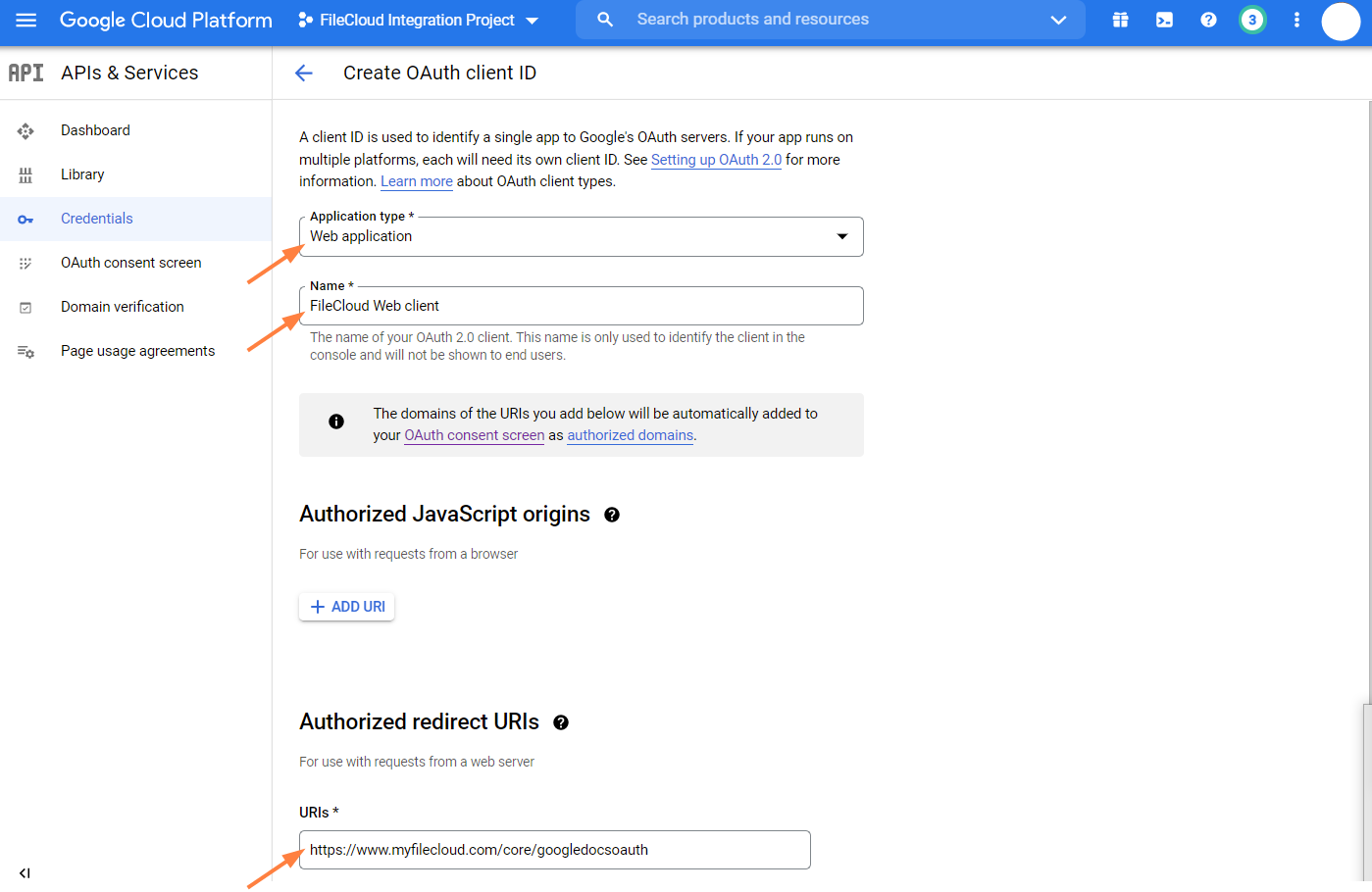The height and width of the screenshot is (892, 1372).
Task: Show help for Authorized JavaScript origins
Action: 611,514
